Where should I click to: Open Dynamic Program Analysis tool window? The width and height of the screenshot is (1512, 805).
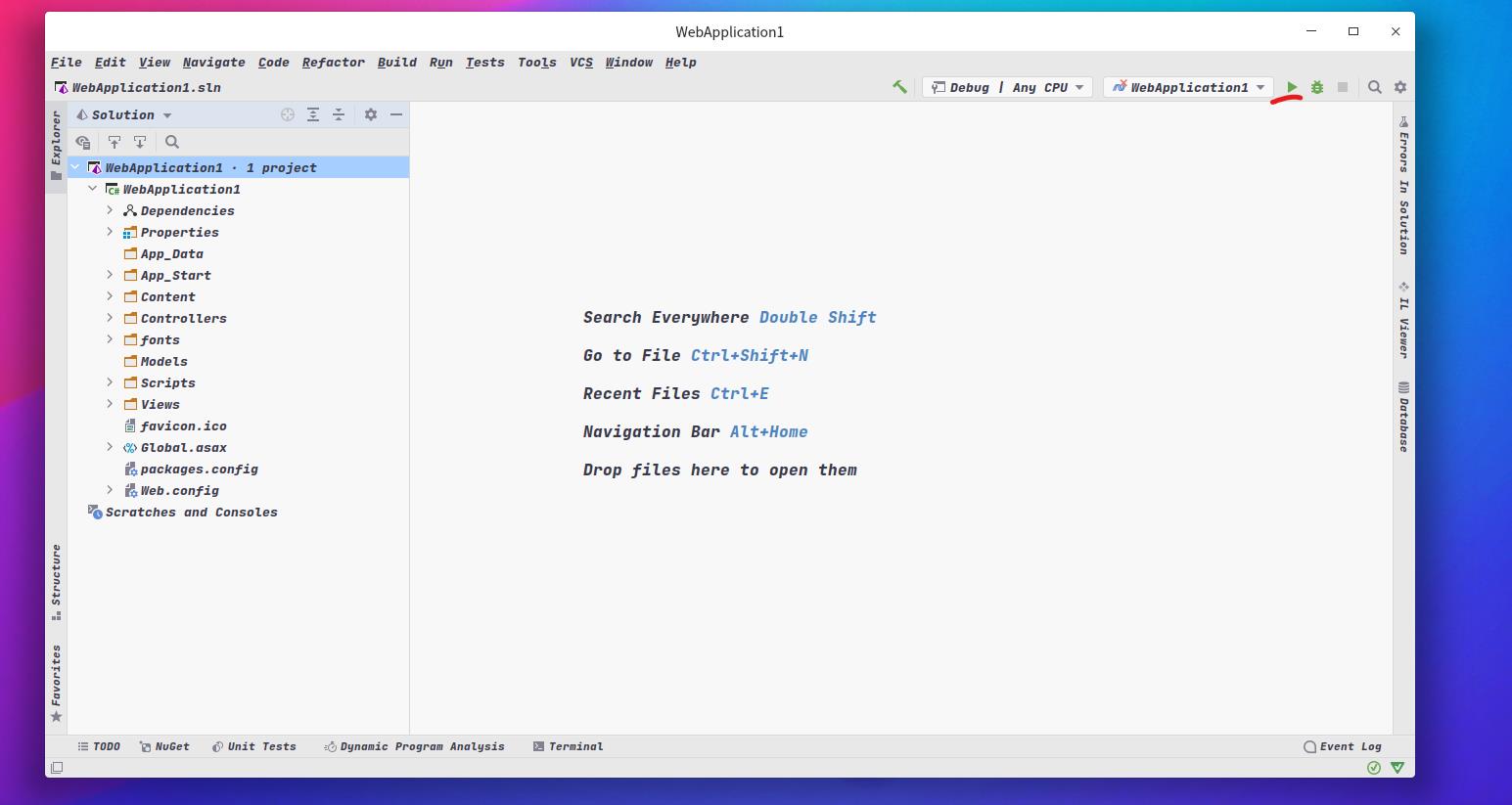415,746
